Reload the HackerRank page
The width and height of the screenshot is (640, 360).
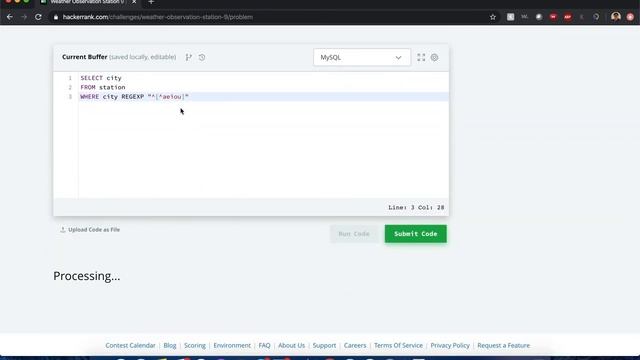coord(38,17)
